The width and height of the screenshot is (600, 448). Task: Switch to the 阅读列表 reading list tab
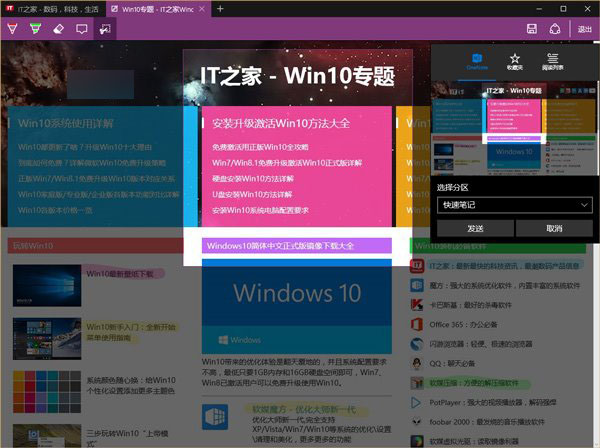point(552,61)
